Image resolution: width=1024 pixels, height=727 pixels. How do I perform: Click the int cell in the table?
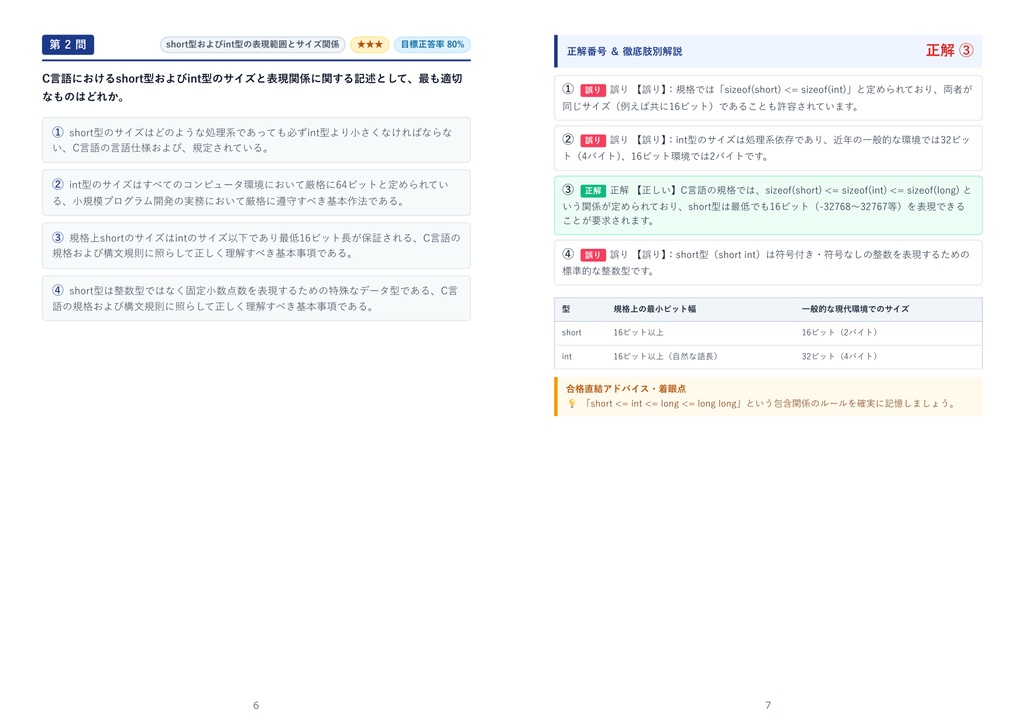tap(566, 357)
